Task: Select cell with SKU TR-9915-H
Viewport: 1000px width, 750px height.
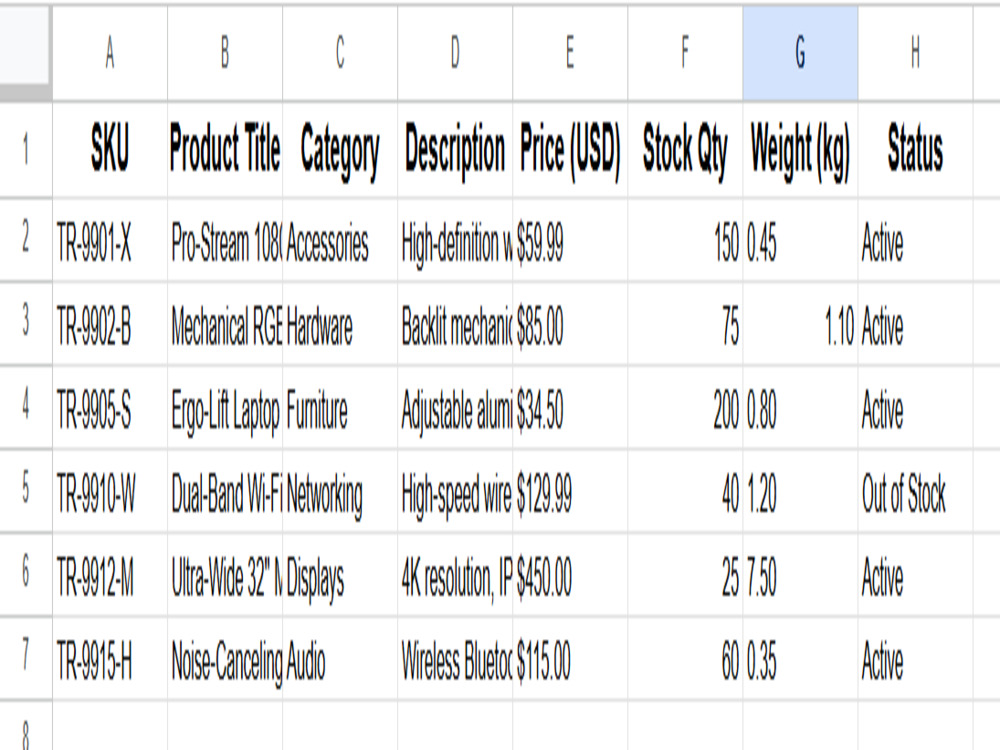Action: point(110,658)
